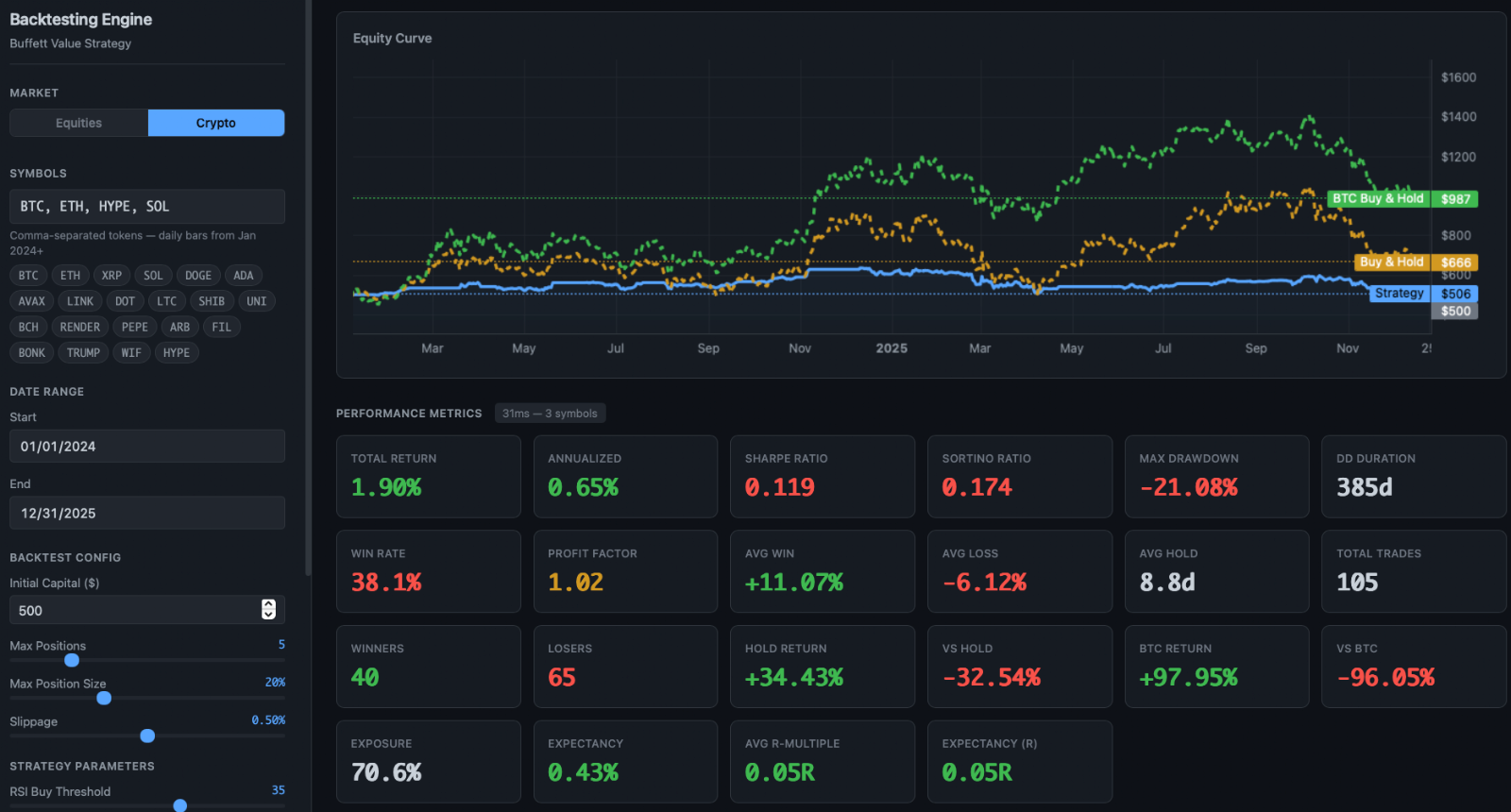Click the symbols input field
This screenshot has width=1511, height=812.
(x=147, y=206)
